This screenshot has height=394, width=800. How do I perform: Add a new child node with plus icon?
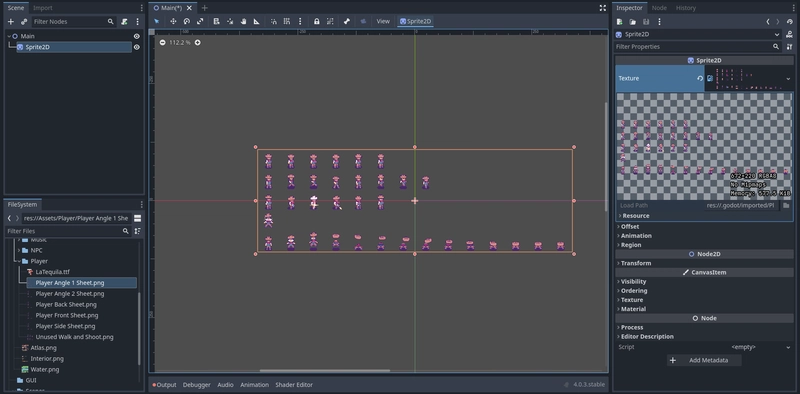pyautogui.click(x=11, y=21)
